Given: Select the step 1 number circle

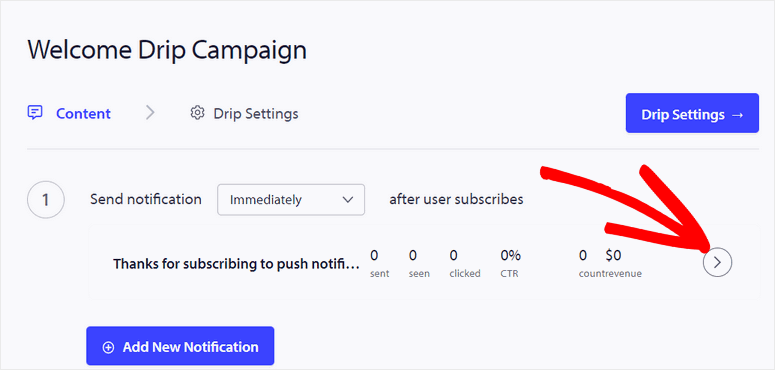Looking at the screenshot, I should click(45, 200).
